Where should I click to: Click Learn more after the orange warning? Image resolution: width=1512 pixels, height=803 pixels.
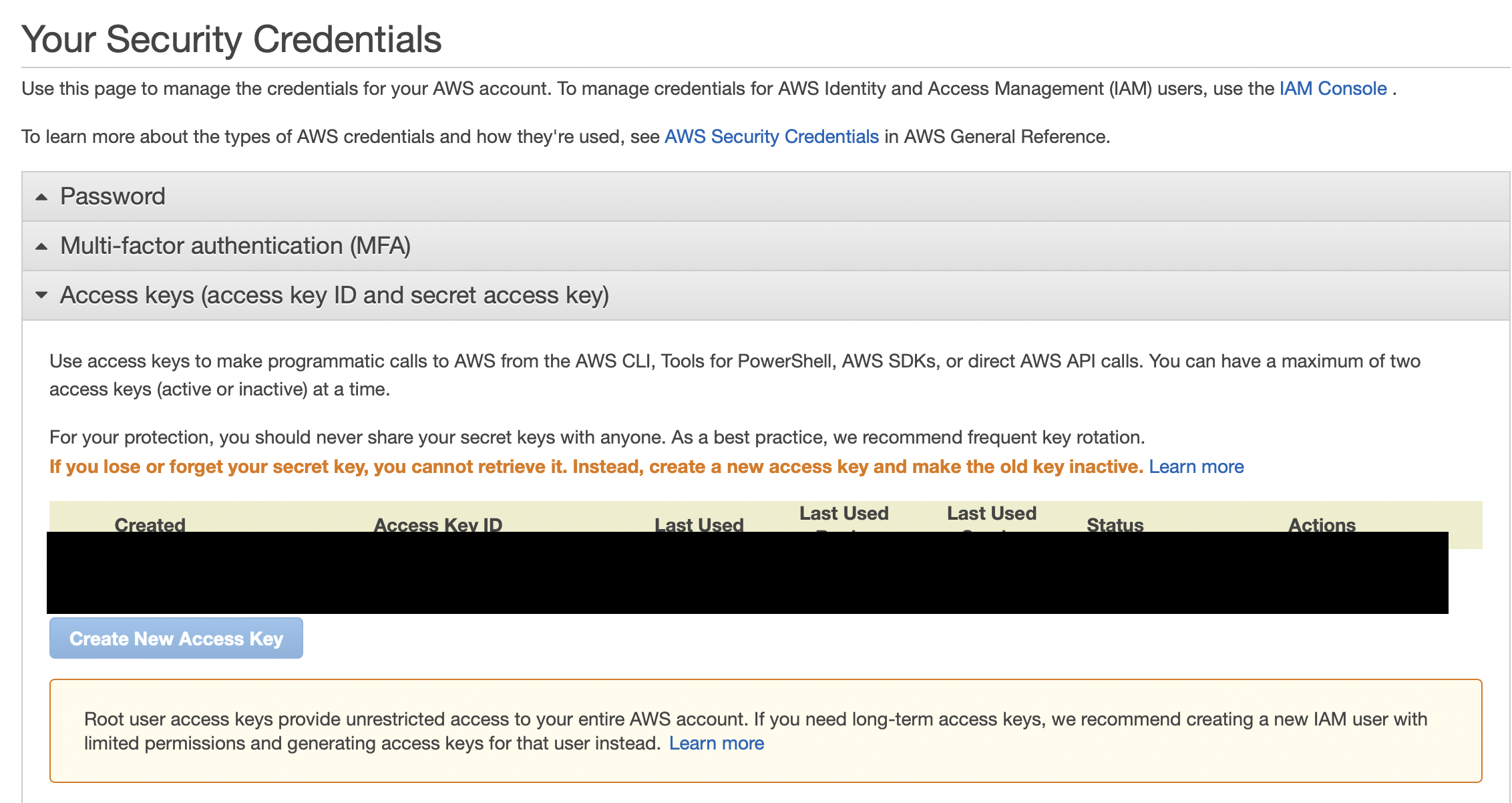coord(1196,467)
